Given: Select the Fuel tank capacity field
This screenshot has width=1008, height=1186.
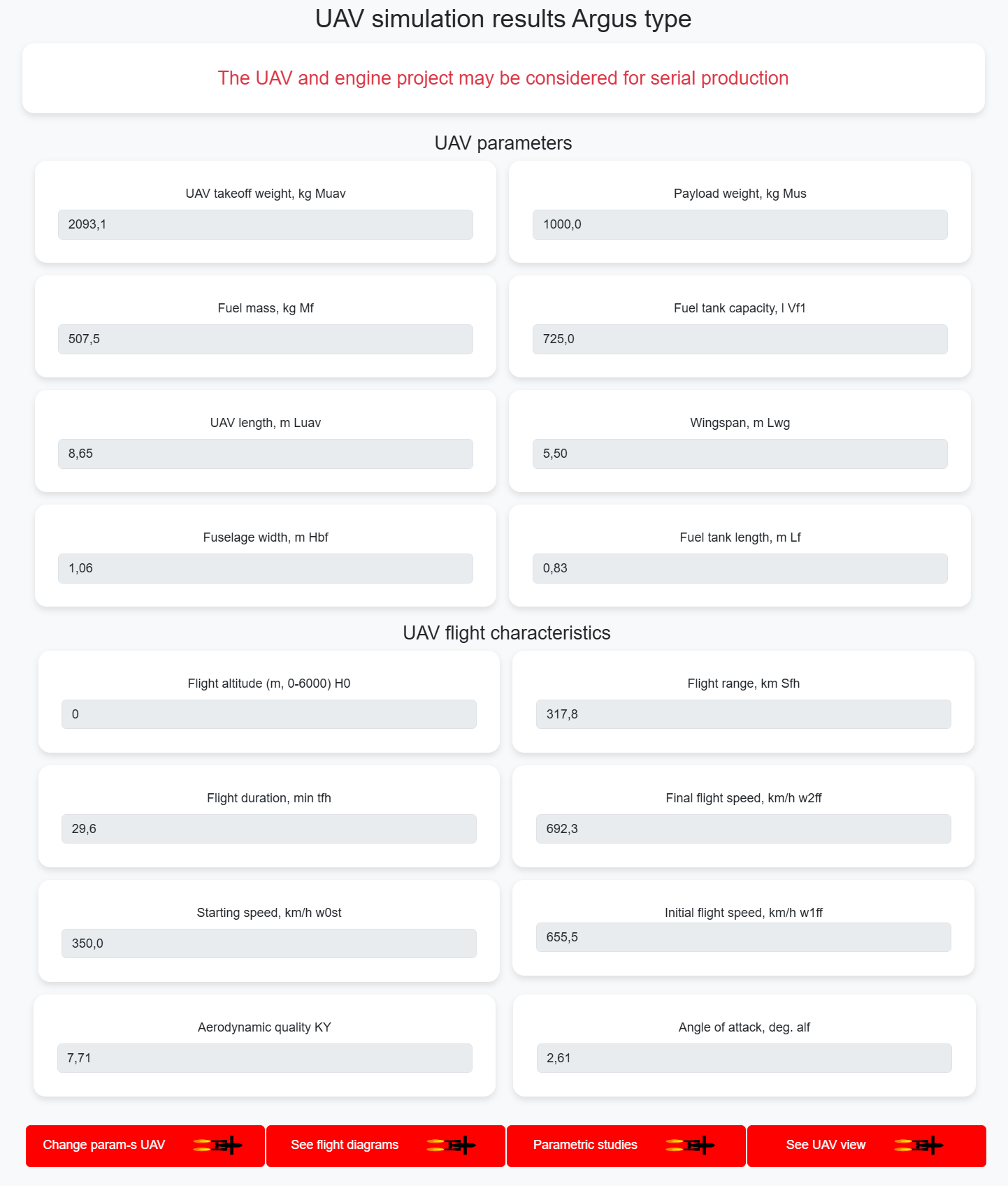Looking at the screenshot, I should coord(740,339).
